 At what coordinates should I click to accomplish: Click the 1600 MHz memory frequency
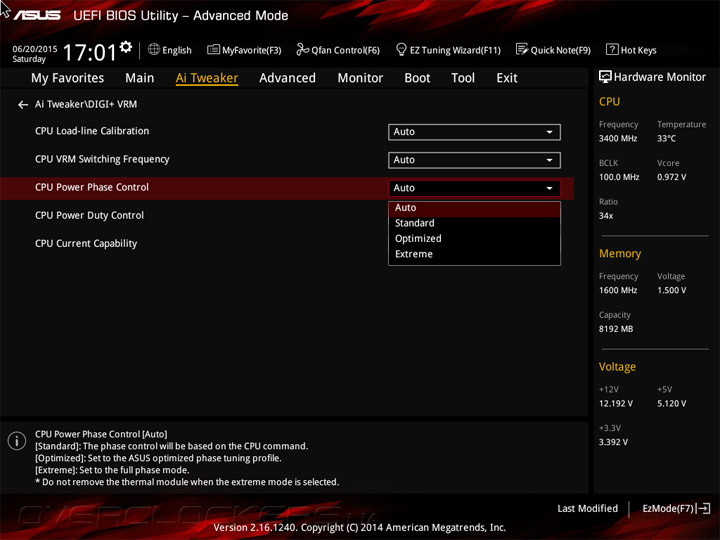coord(618,291)
